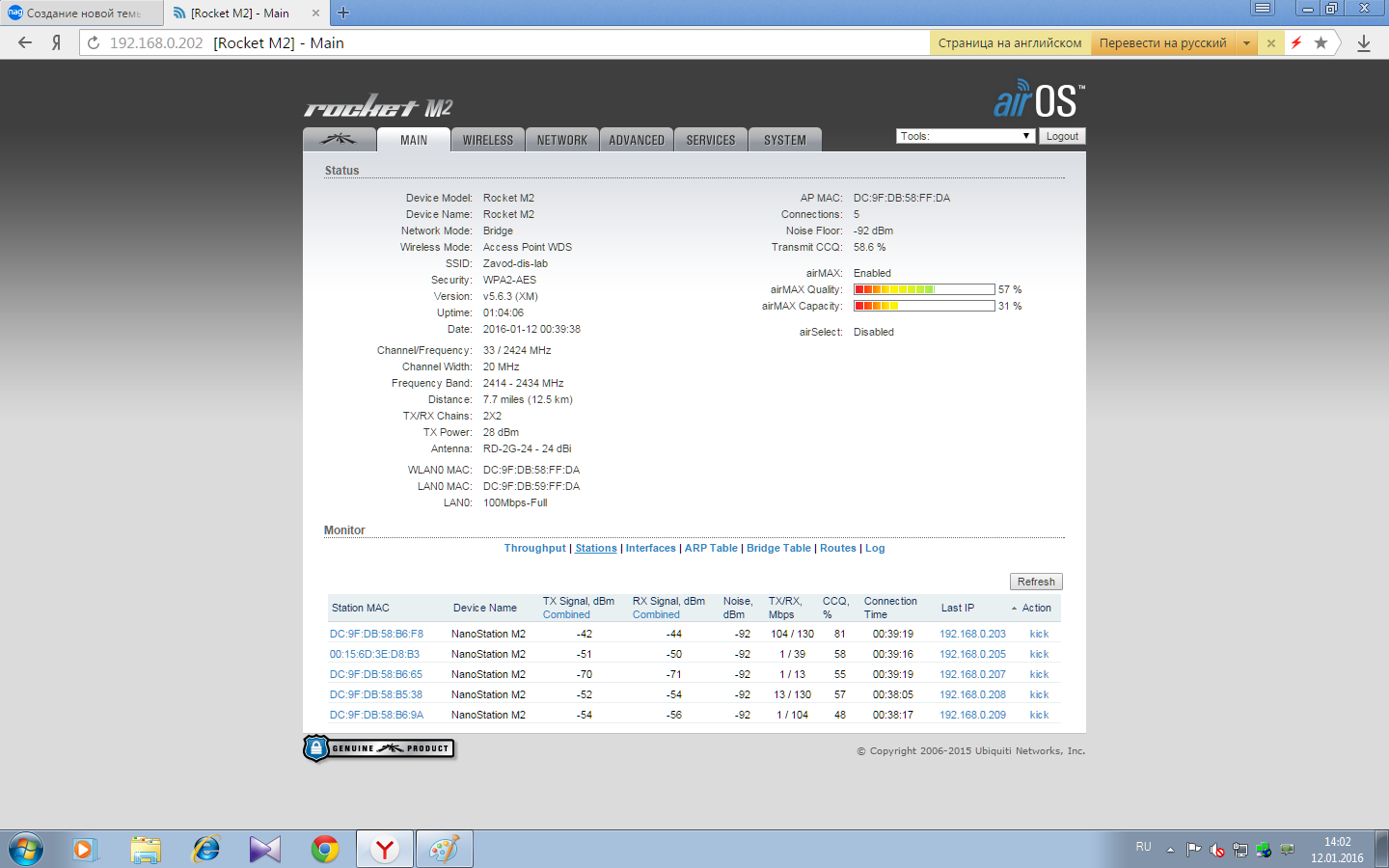This screenshot has width=1389, height=868.
Task: Open ARP Table link
Action: point(711,548)
